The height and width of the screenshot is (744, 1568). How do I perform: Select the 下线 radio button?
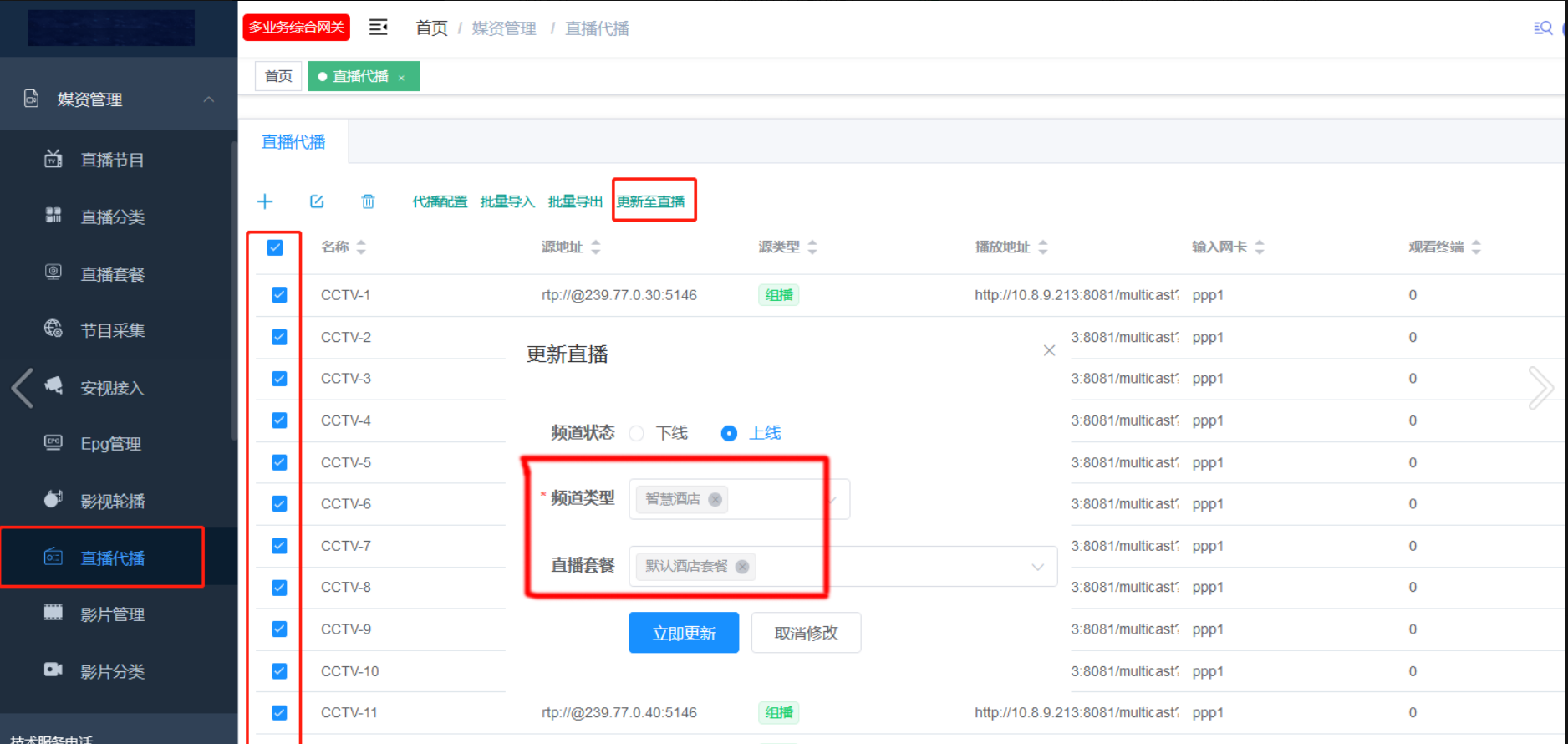(637, 433)
